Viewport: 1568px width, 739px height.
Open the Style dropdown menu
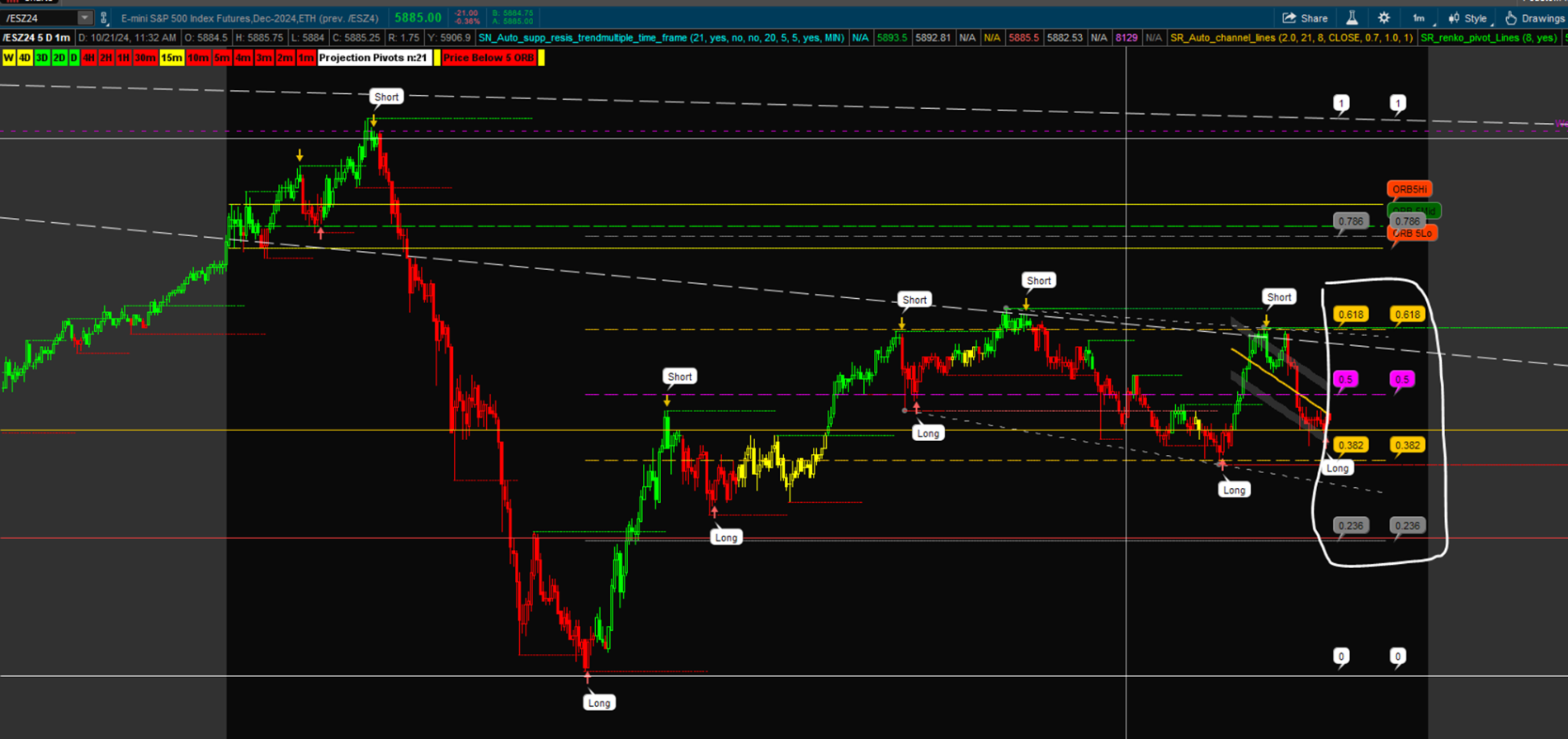click(1468, 18)
